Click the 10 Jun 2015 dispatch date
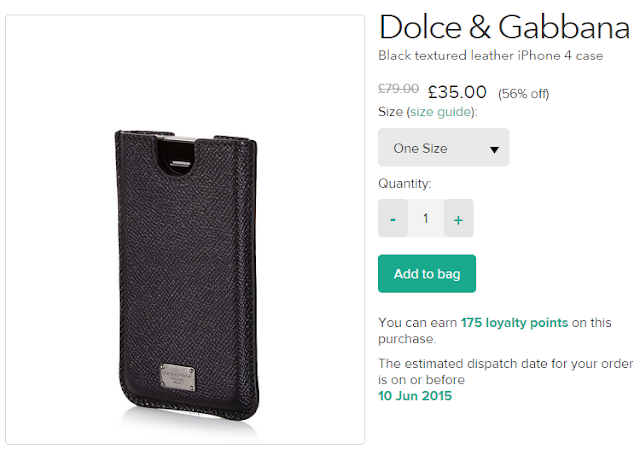640x461 pixels. pos(415,396)
